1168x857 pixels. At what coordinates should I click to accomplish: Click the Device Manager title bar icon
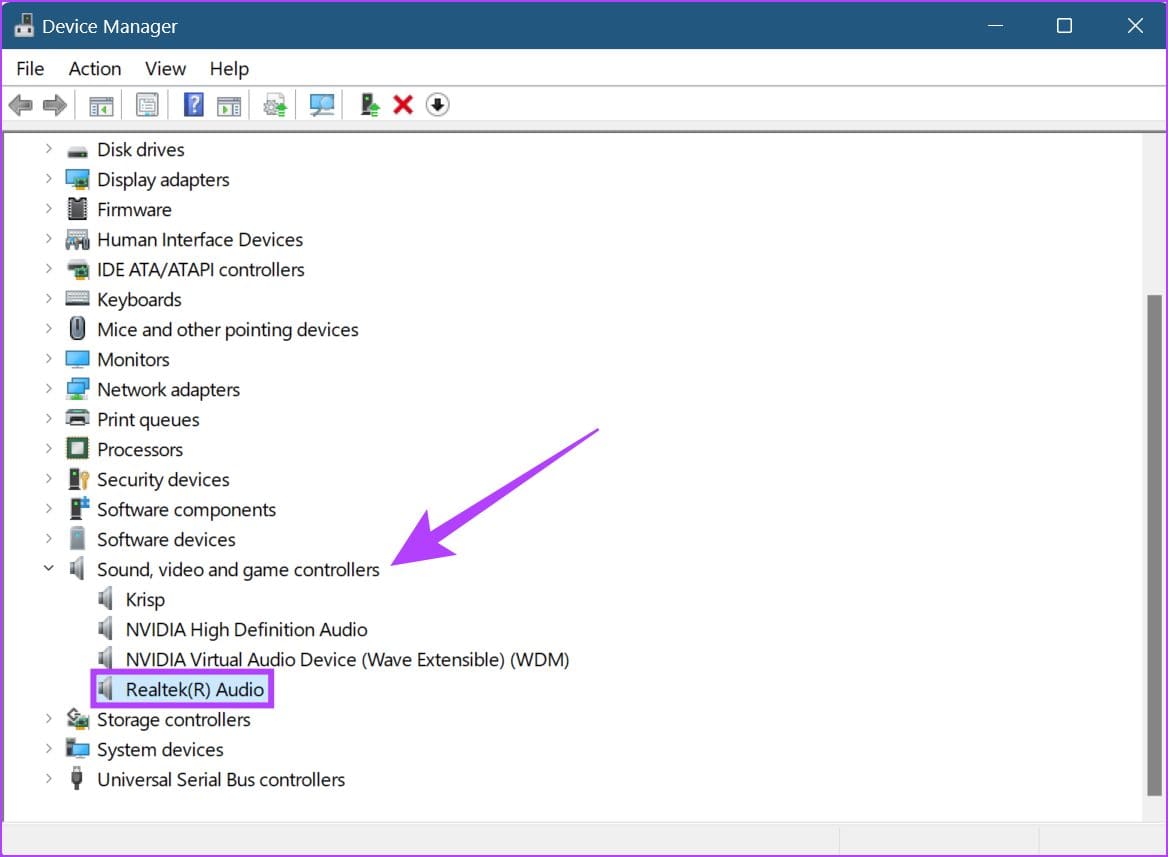pos(24,25)
